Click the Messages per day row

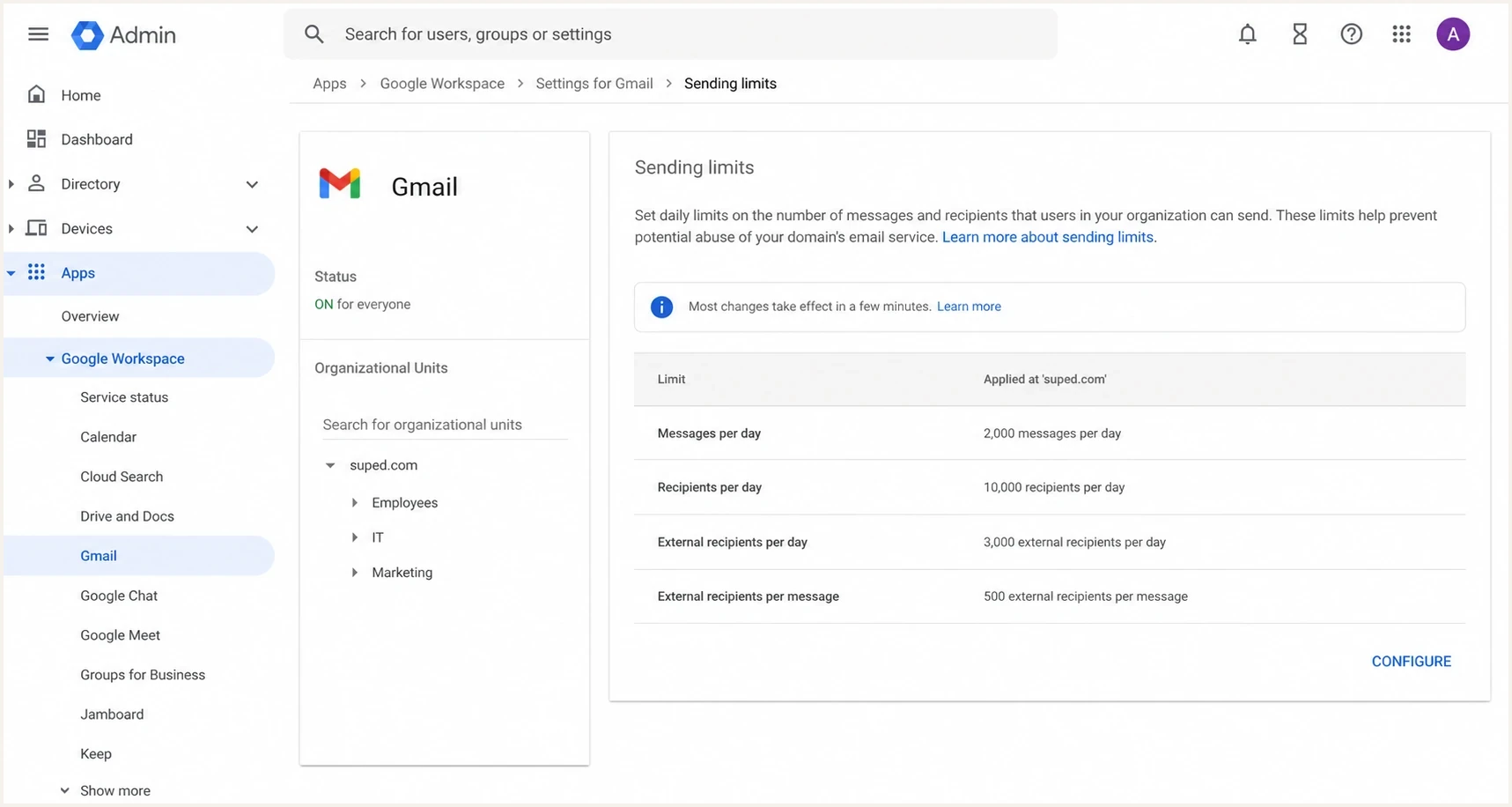tap(1050, 433)
